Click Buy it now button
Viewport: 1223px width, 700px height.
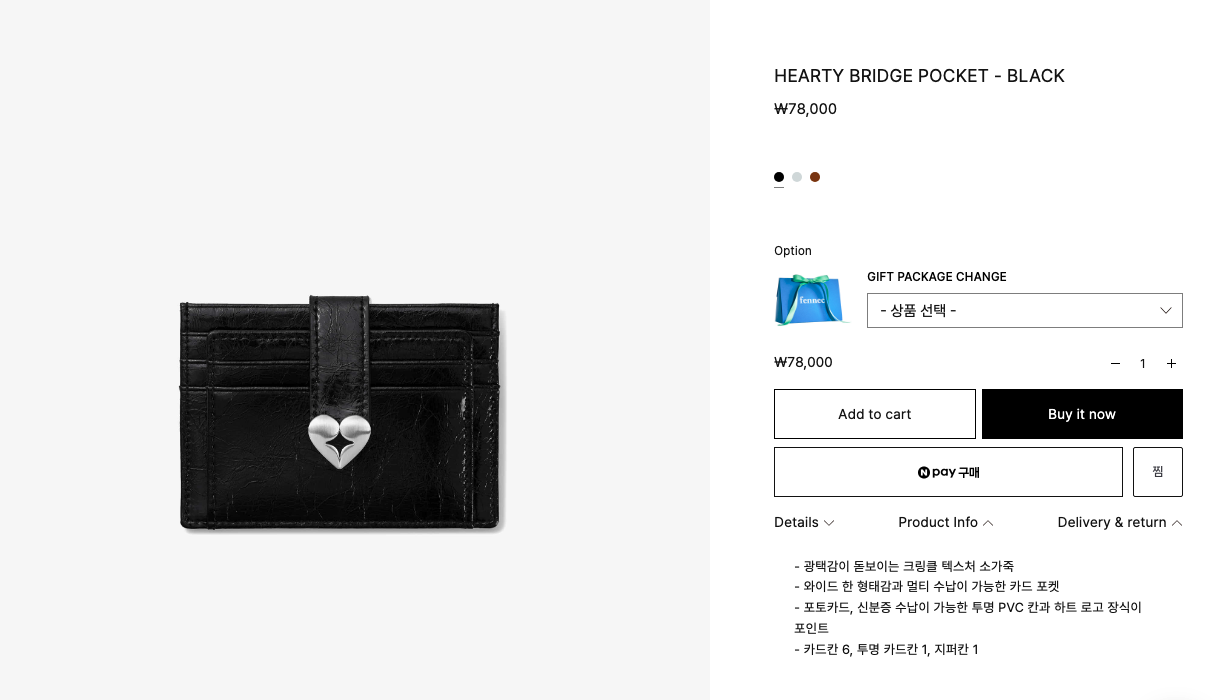(x=1082, y=414)
